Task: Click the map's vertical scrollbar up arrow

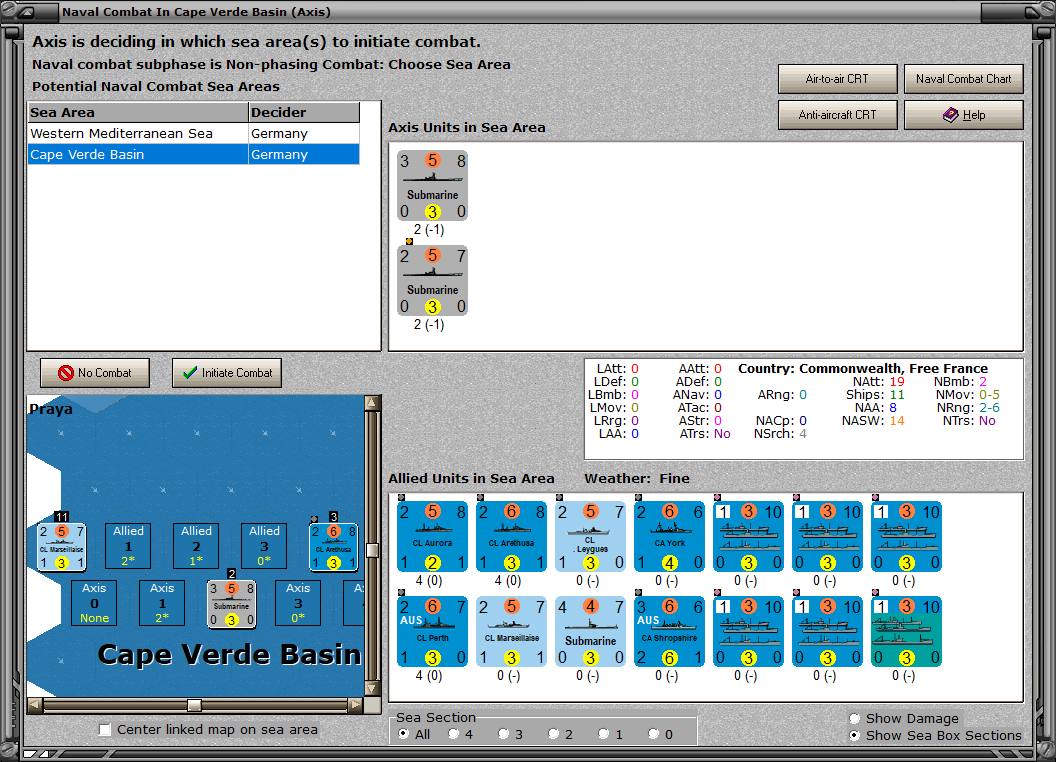Action: (372, 403)
